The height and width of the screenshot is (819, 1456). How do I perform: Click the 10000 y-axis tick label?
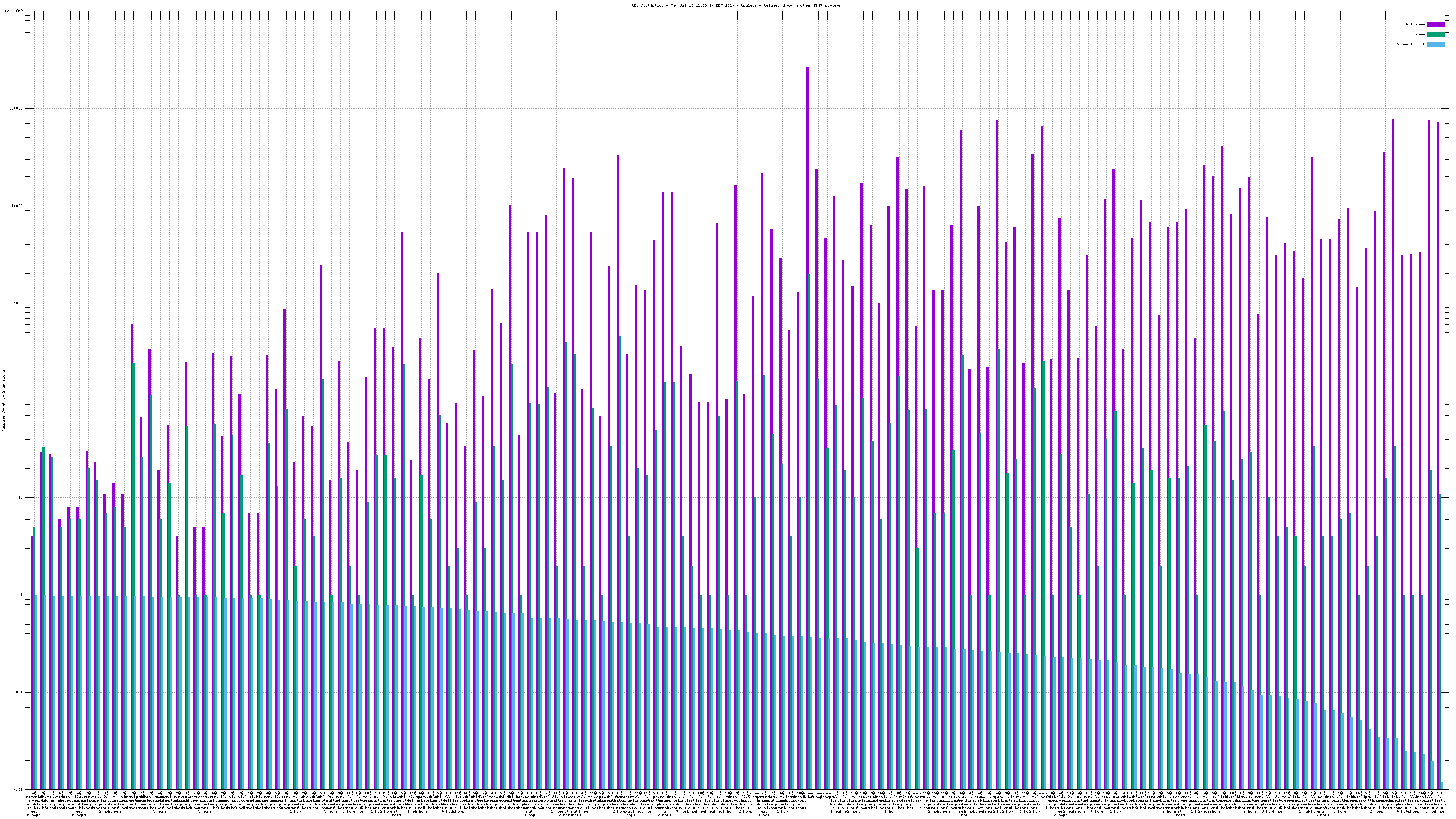pyautogui.click(x=17, y=206)
